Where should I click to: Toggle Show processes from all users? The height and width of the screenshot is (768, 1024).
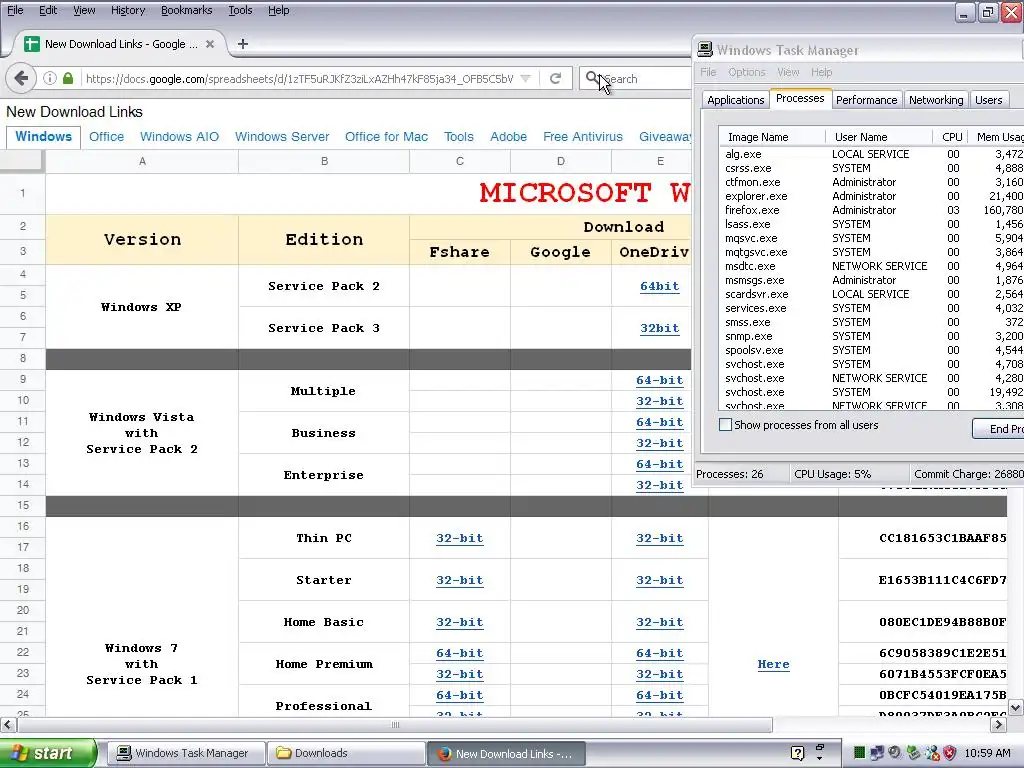pos(726,424)
